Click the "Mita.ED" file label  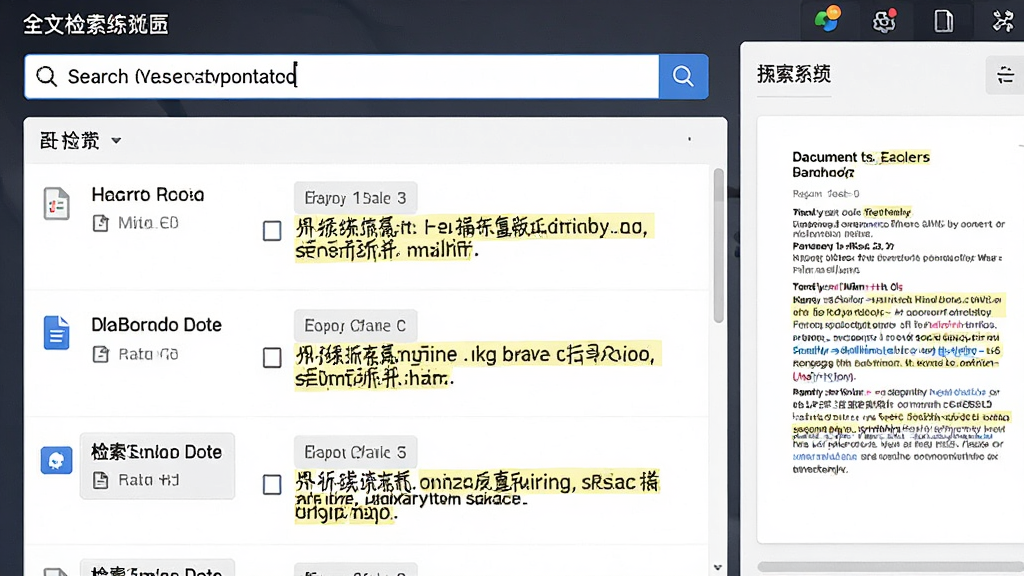(x=148, y=223)
